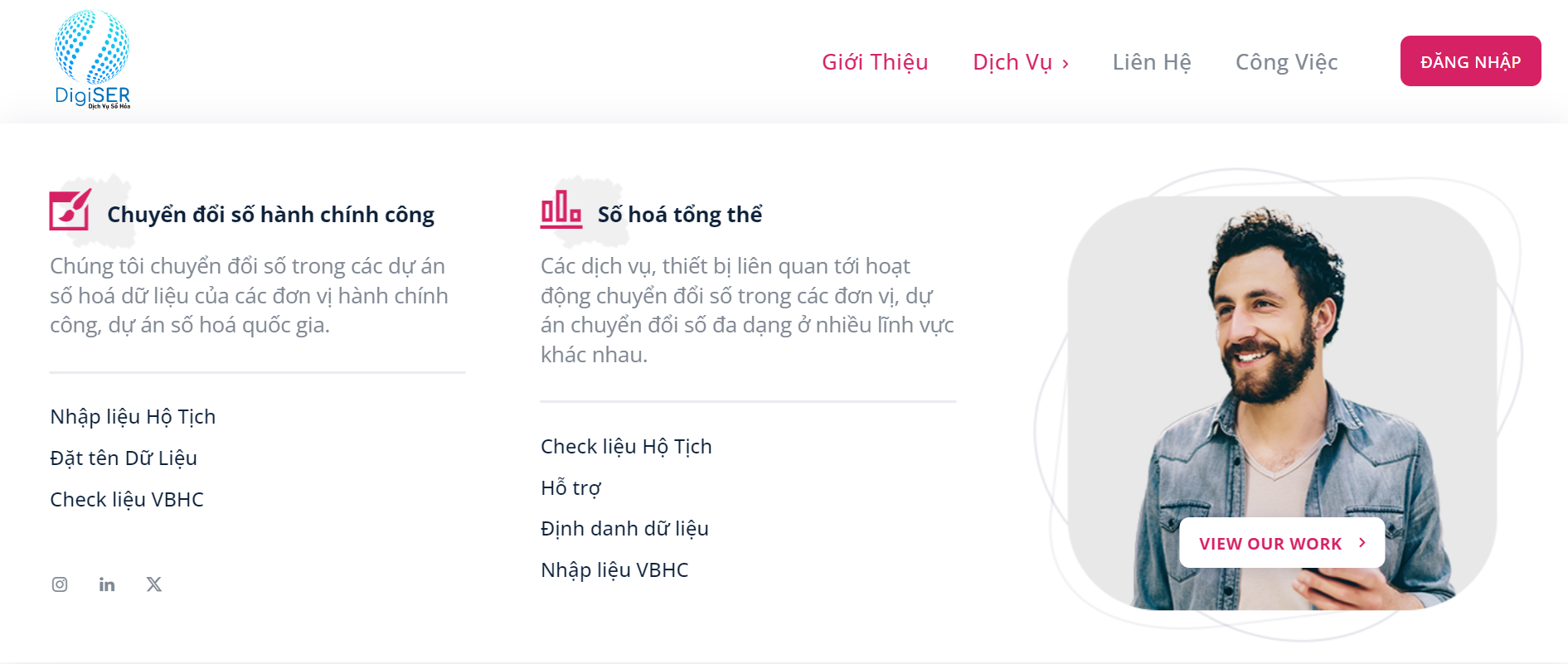Viewport: 1568px width, 664px height.
Task: Open the Định danh dữ liệu link
Action: [x=624, y=529]
